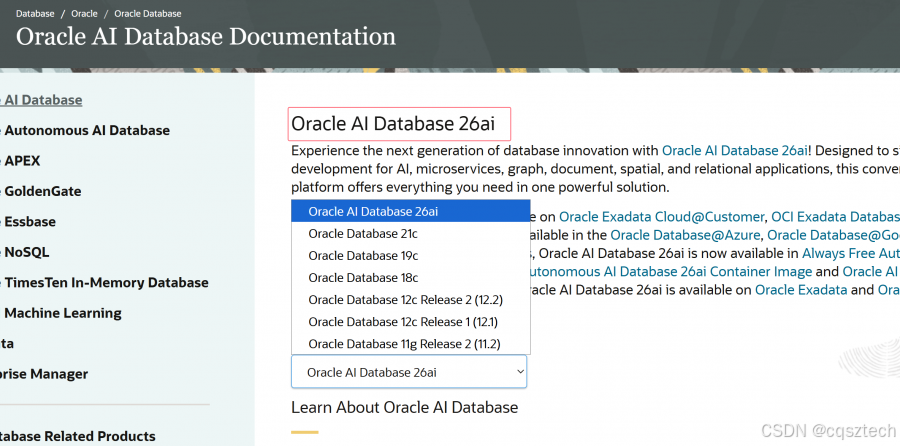This screenshot has height=446, width=900.
Task: Select Oracle AI Database 26ai dropdown option
Action: 410,211
